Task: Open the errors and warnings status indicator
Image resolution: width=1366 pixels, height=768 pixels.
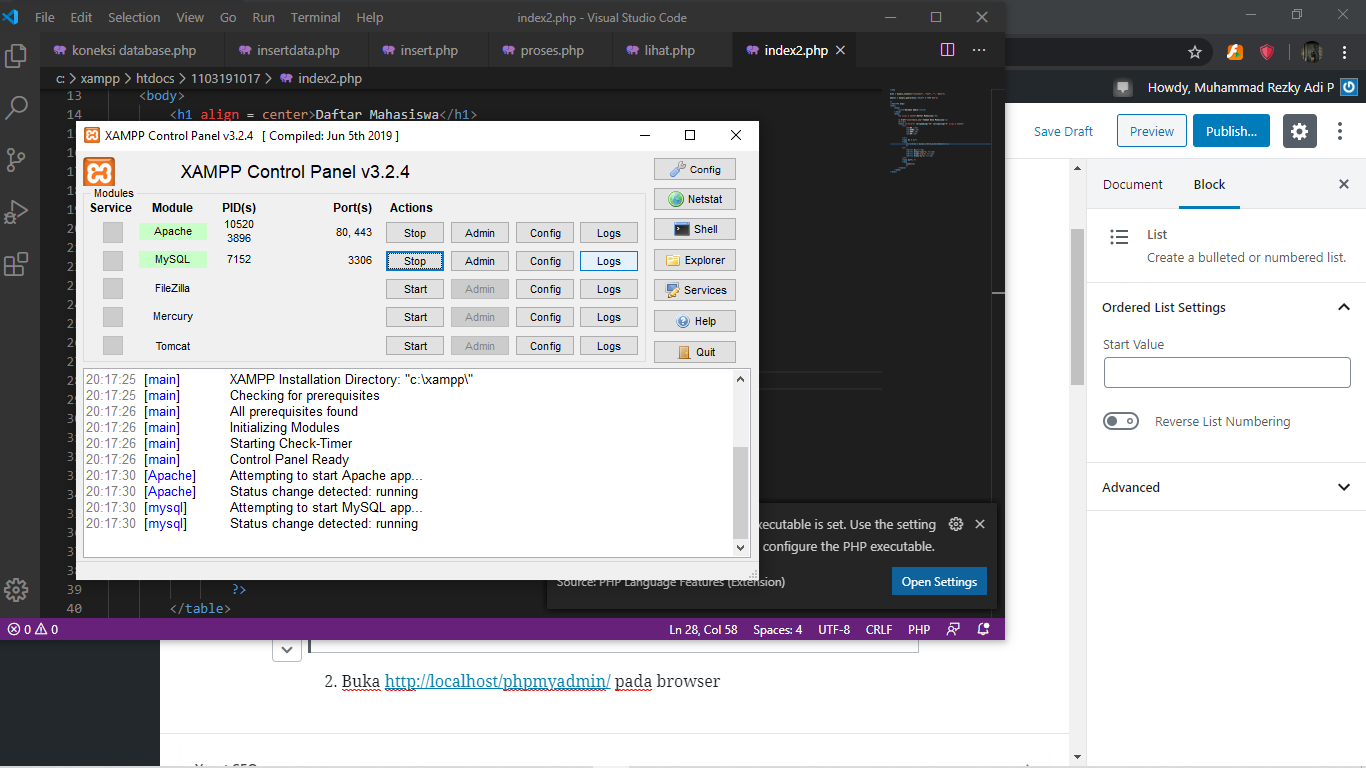Action: pos(33,630)
